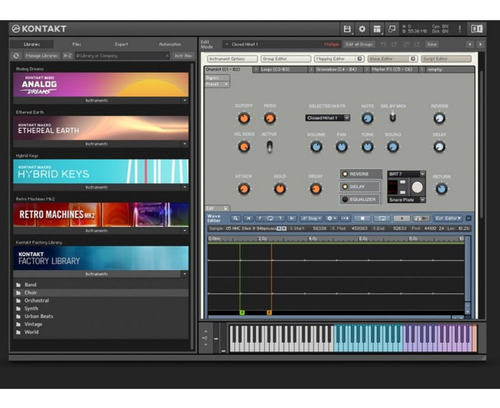Enable the REVERB effect button

pyautogui.click(x=360, y=174)
